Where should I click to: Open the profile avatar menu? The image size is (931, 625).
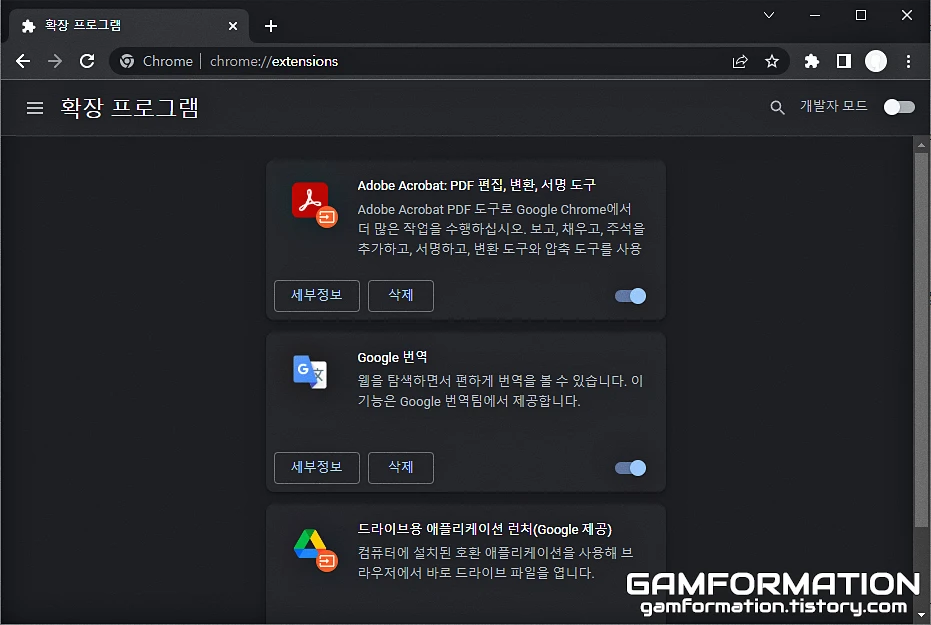click(x=876, y=61)
